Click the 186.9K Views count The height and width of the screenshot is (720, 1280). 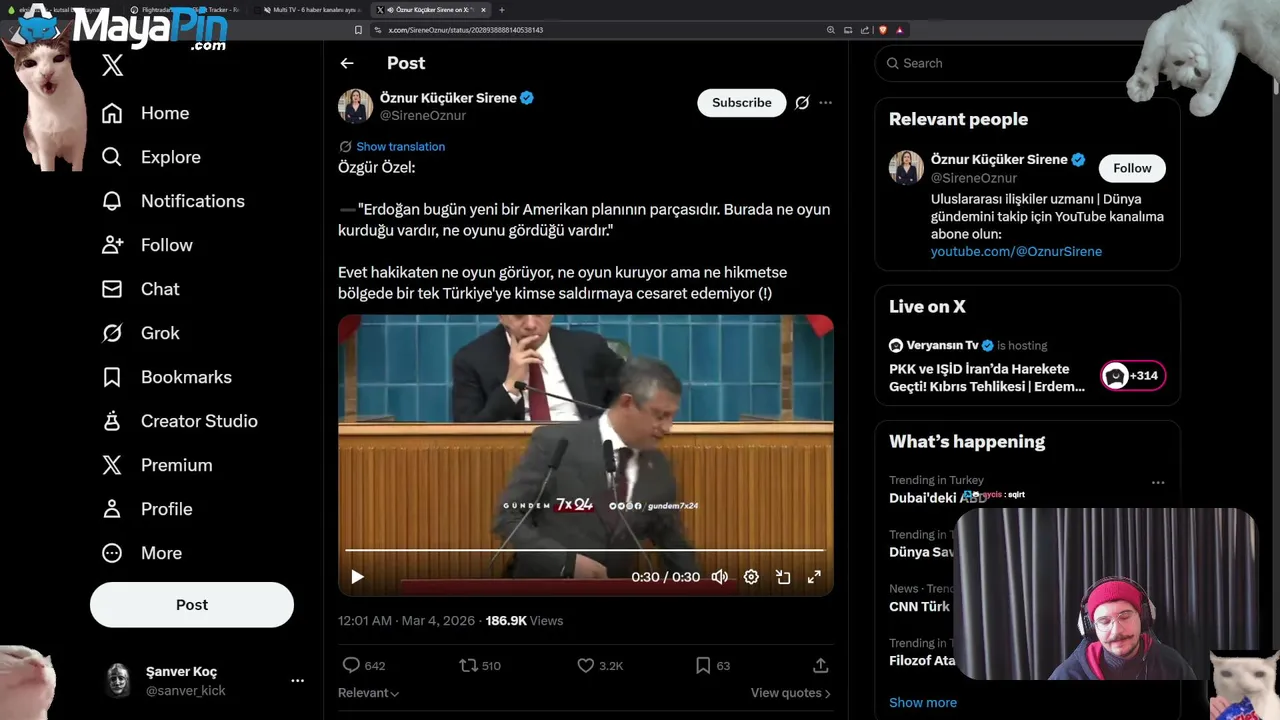tap(524, 621)
